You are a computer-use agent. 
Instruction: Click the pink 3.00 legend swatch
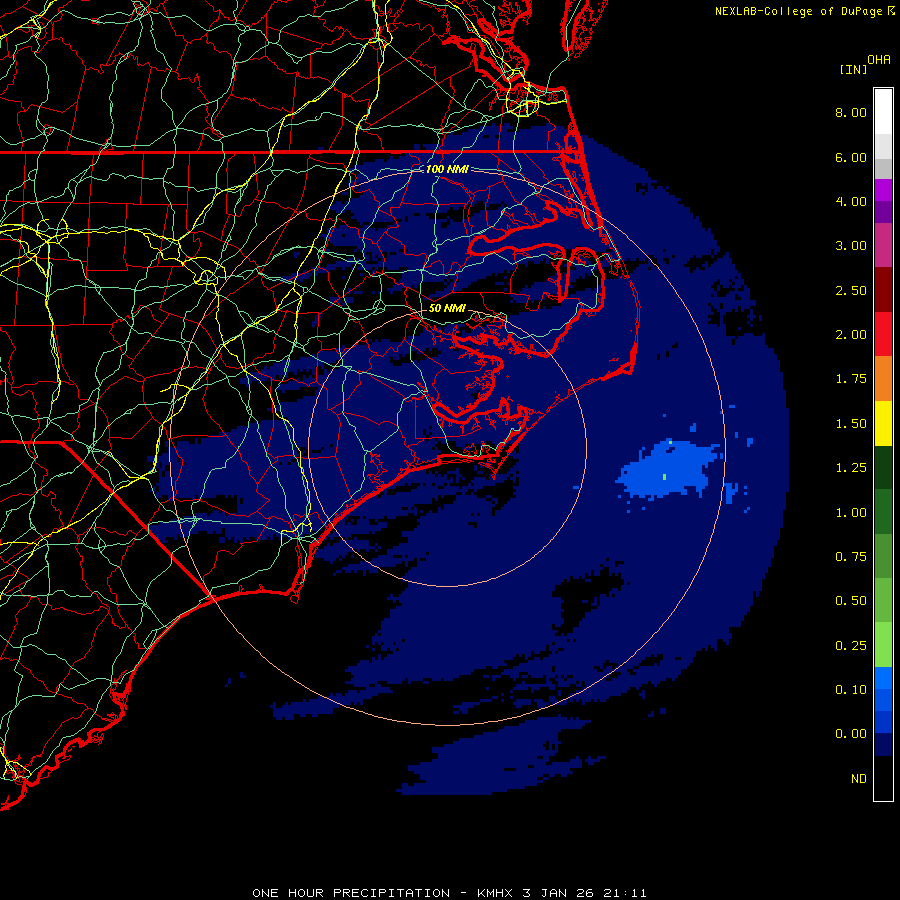tap(883, 245)
